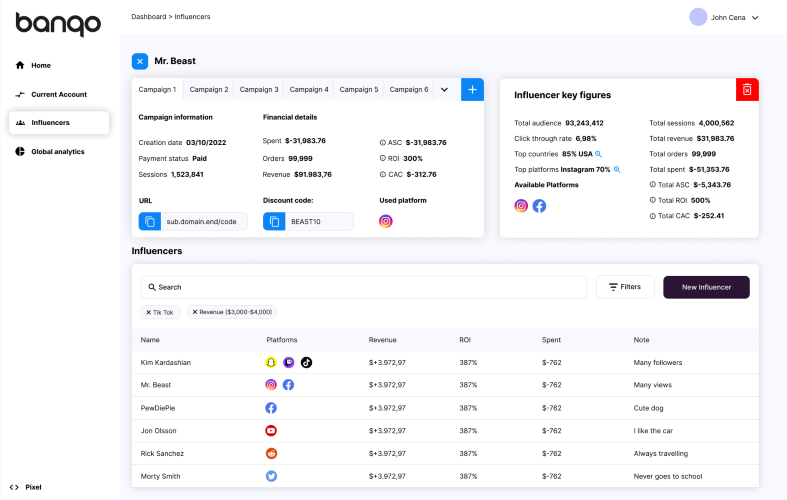The height and width of the screenshot is (500, 787).
Task: Click Twitter icon in Morty Smith row
Action: coord(271,476)
